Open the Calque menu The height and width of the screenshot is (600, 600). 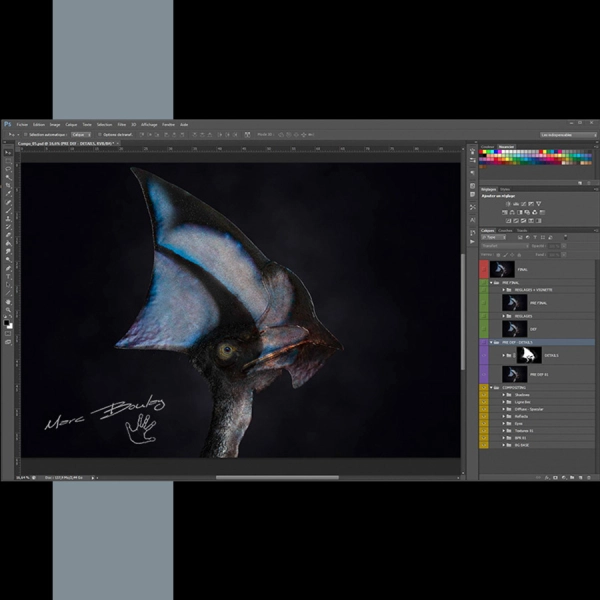coord(71,125)
